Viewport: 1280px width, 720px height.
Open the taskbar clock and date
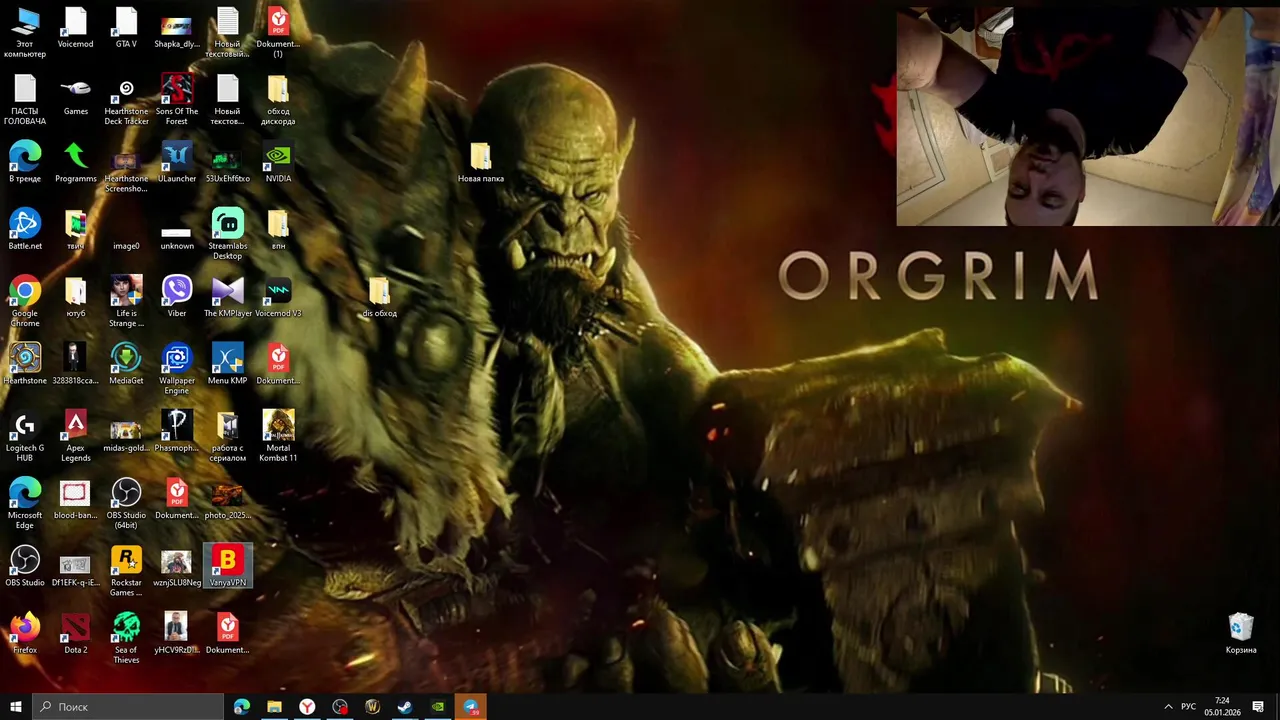point(1222,707)
